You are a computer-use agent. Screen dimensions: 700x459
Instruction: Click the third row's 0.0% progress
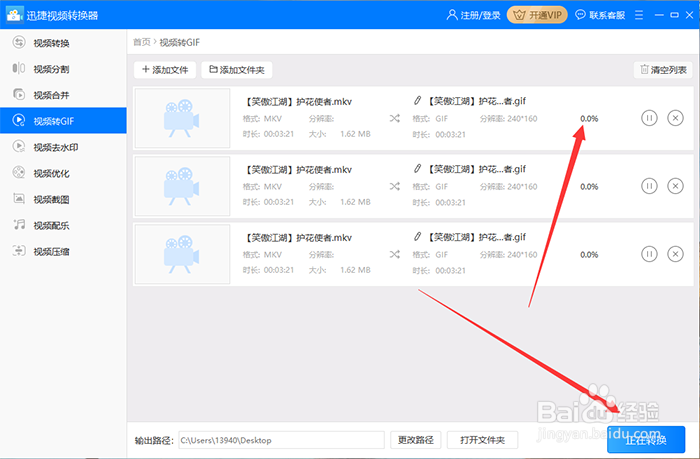tap(589, 255)
